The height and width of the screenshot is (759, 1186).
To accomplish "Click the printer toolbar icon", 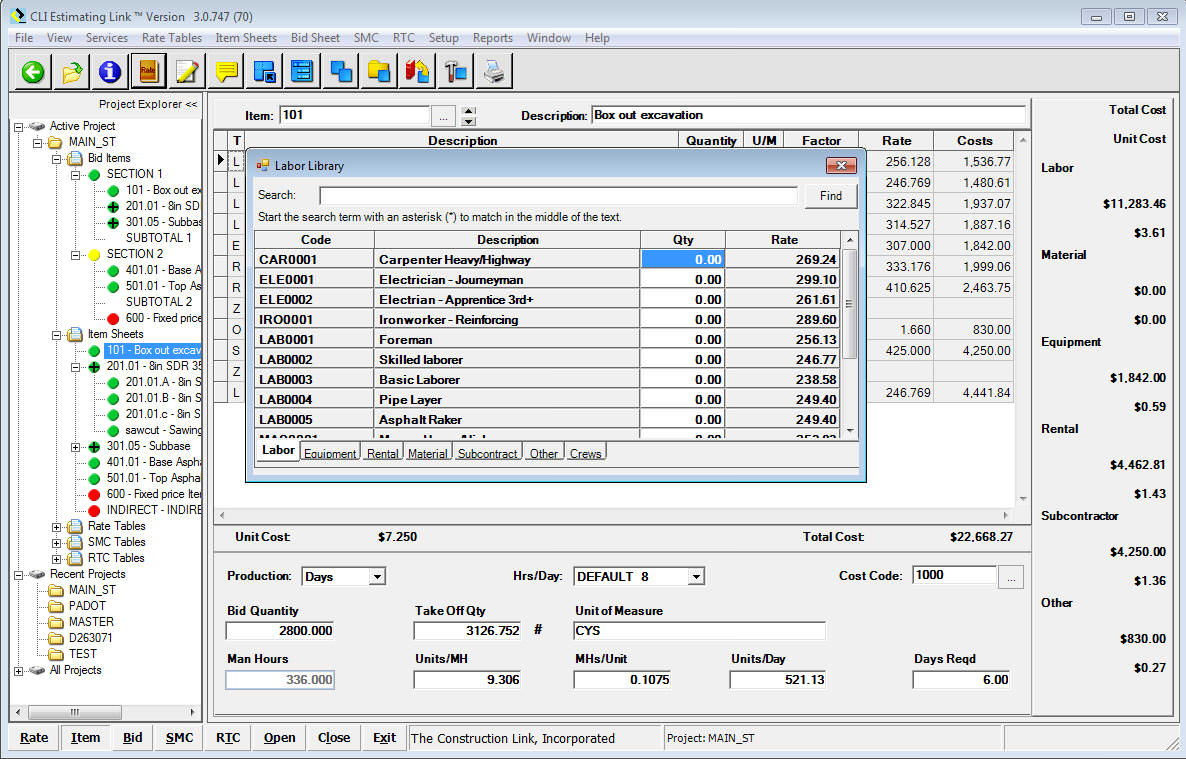I will pyautogui.click(x=494, y=72).
